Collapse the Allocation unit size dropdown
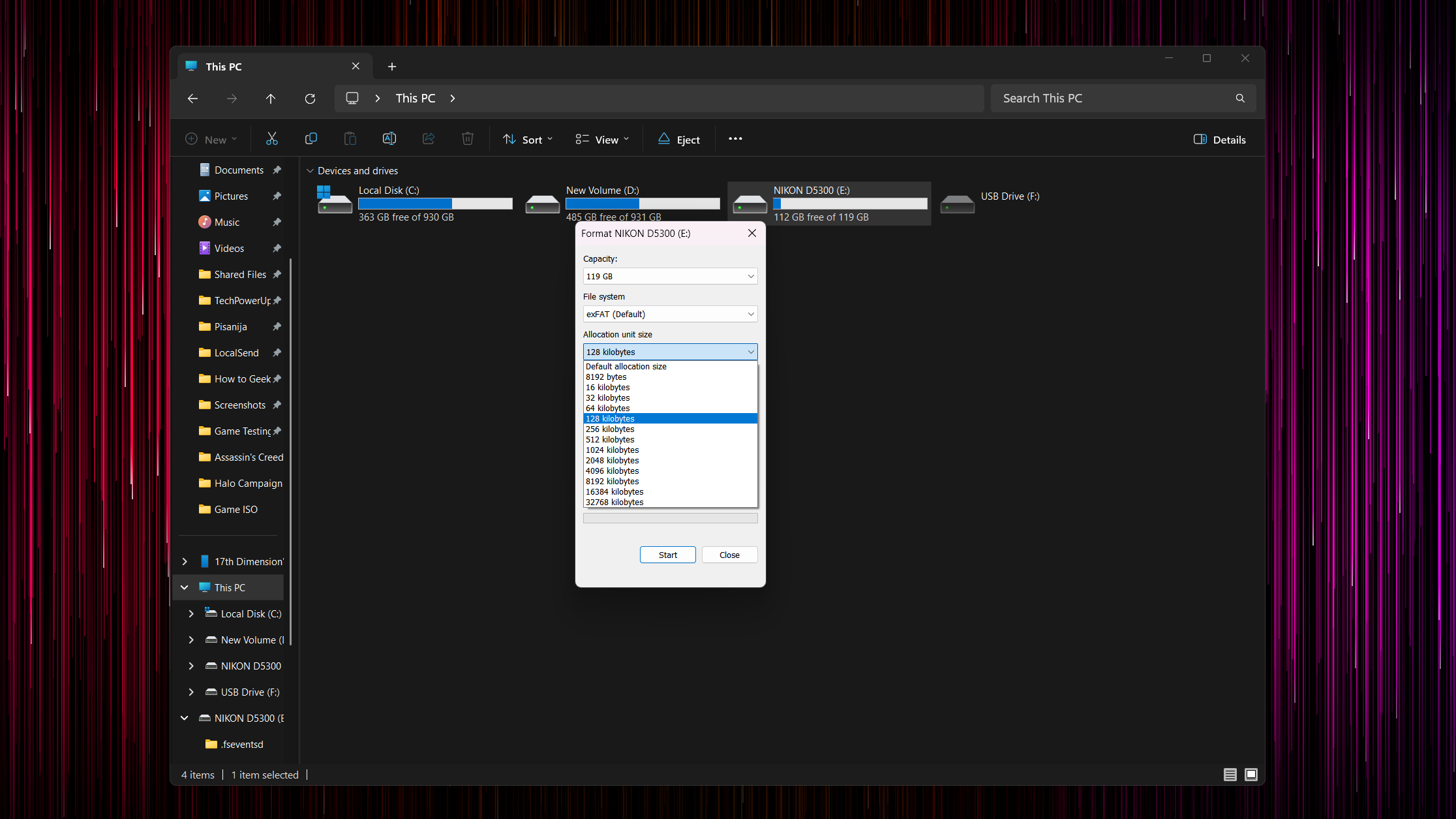This screenshot has width=1456, height=819. coord(670,352)
